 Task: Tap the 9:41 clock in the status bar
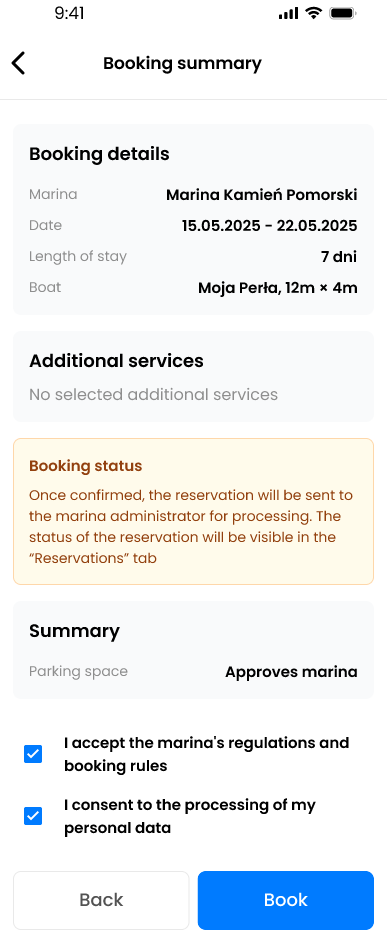coord(69,13)
